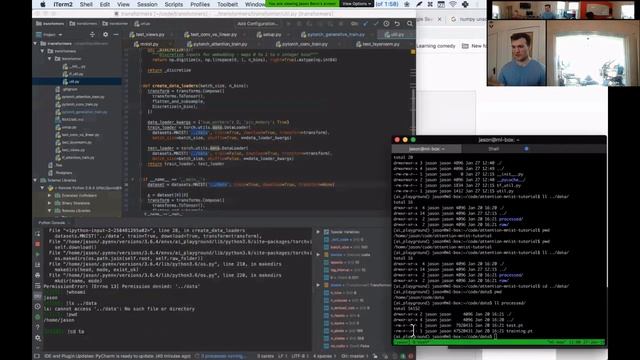The height and width of the screenshot is (360, 640).
Task: Open console history clock icon
Action: pos(38,307)
